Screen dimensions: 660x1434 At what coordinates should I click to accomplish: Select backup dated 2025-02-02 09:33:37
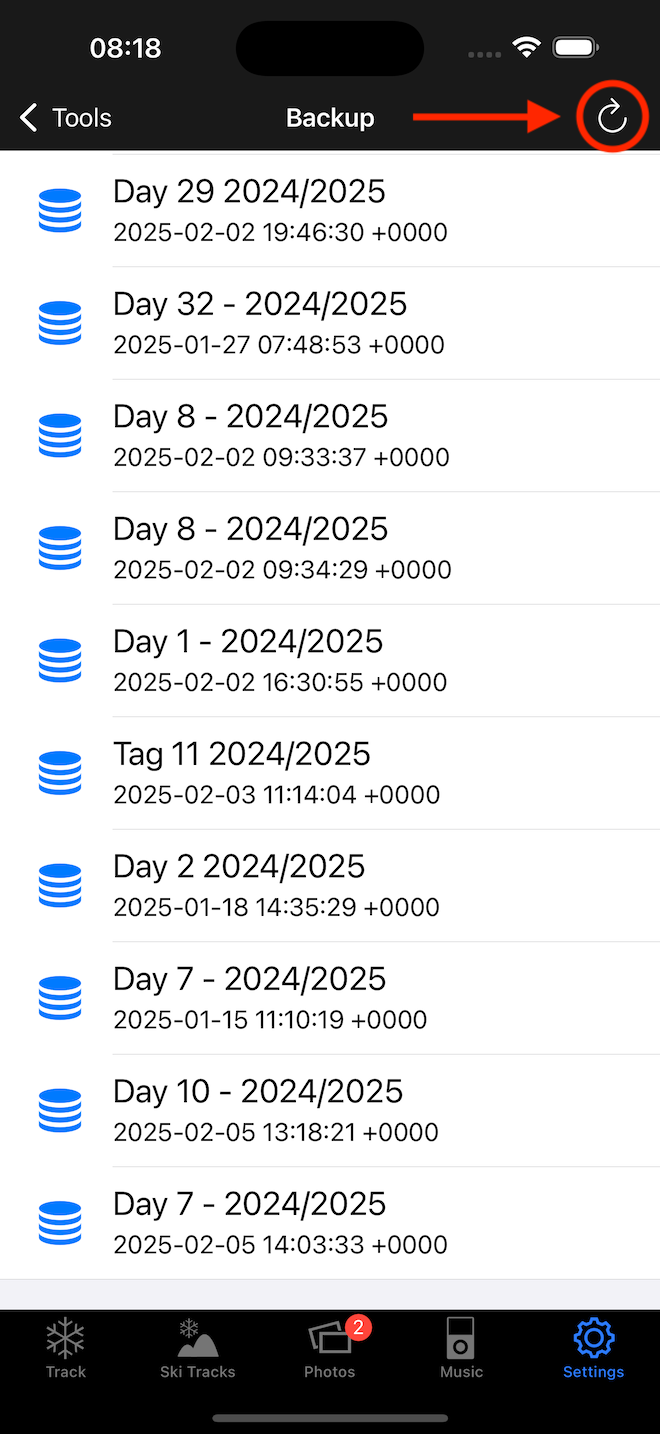pyautogui.click(x=281, y=435)
